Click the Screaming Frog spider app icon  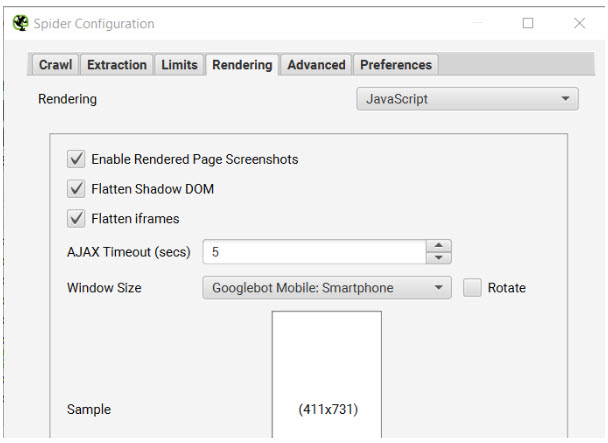click(20, 23)
